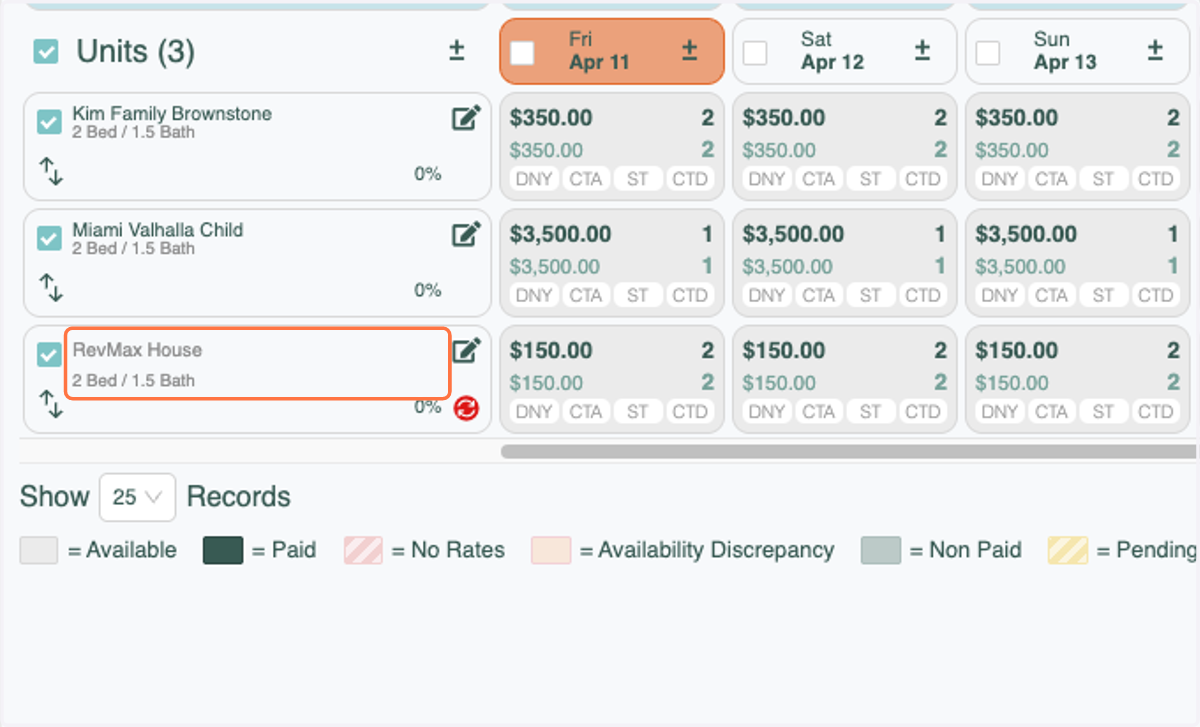Screen dimensions: 1200x727
Task: Click up-down arrows icon under Miami Valhalla Child
Action: click(51, 287)
